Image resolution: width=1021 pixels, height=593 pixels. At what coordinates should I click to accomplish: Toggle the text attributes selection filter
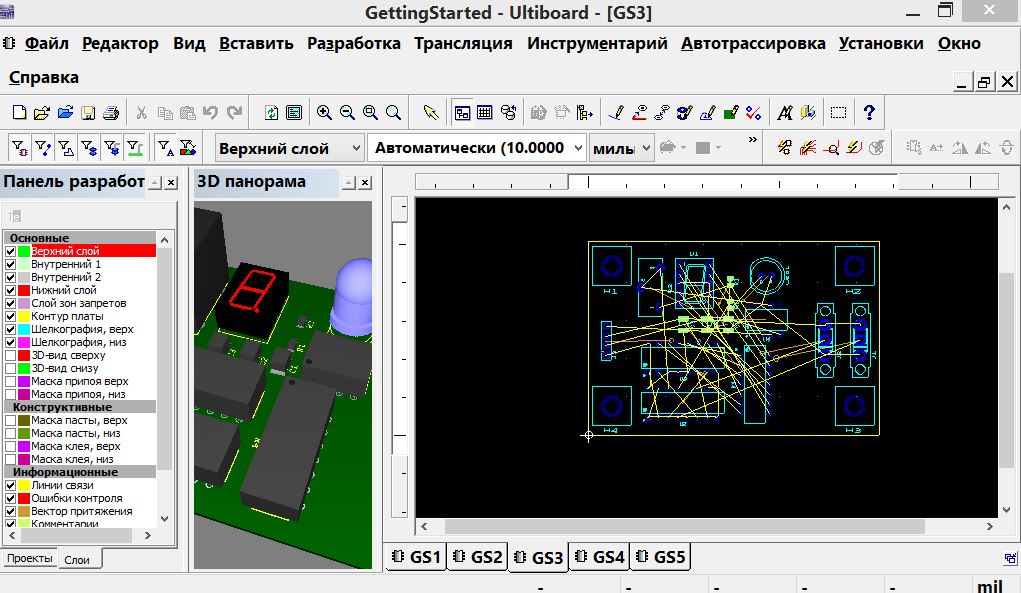165,148
